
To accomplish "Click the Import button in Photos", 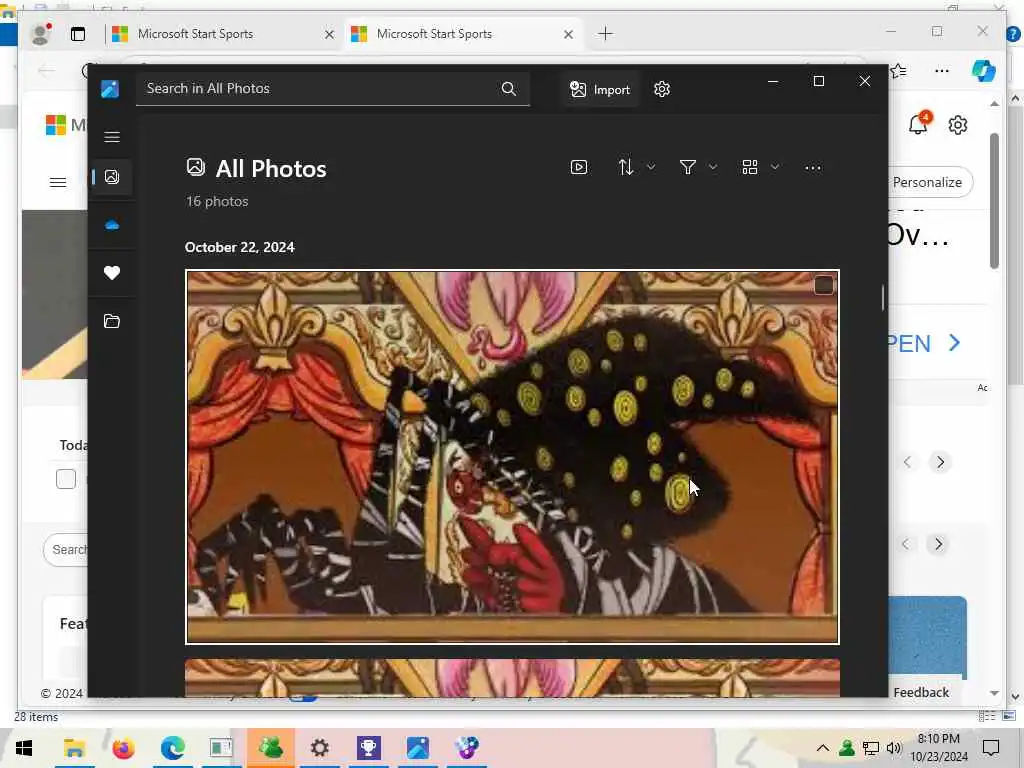I will tap(600, 89).
